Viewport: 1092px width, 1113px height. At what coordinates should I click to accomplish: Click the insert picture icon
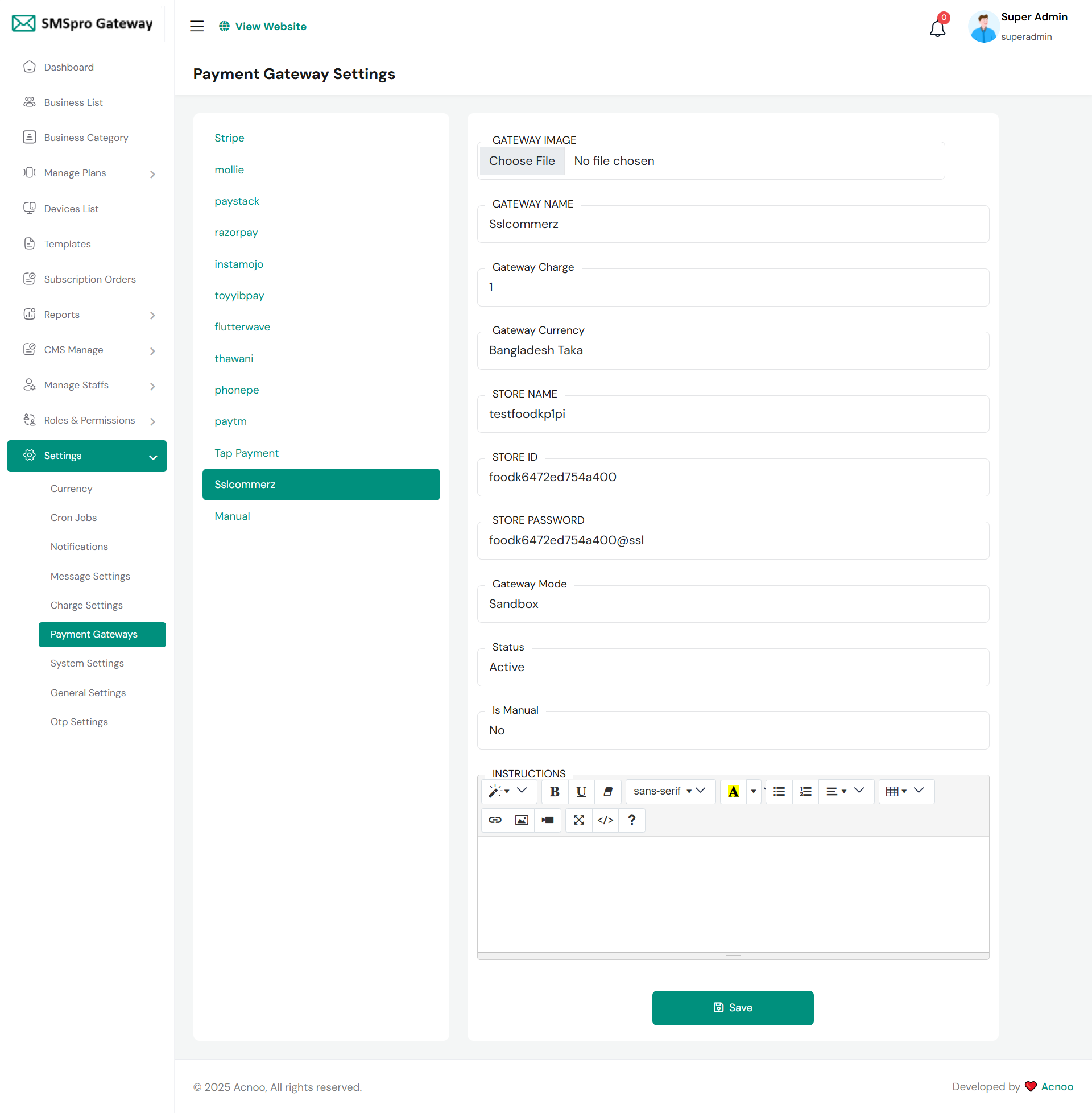522,820
